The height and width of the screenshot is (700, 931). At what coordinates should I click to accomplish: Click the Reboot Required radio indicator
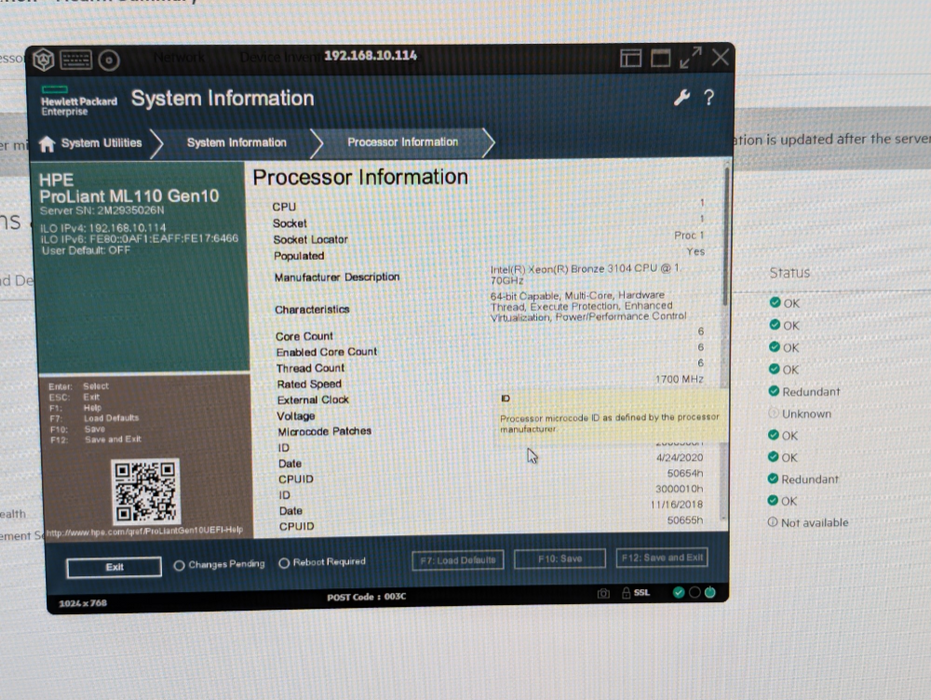point(284,563)
